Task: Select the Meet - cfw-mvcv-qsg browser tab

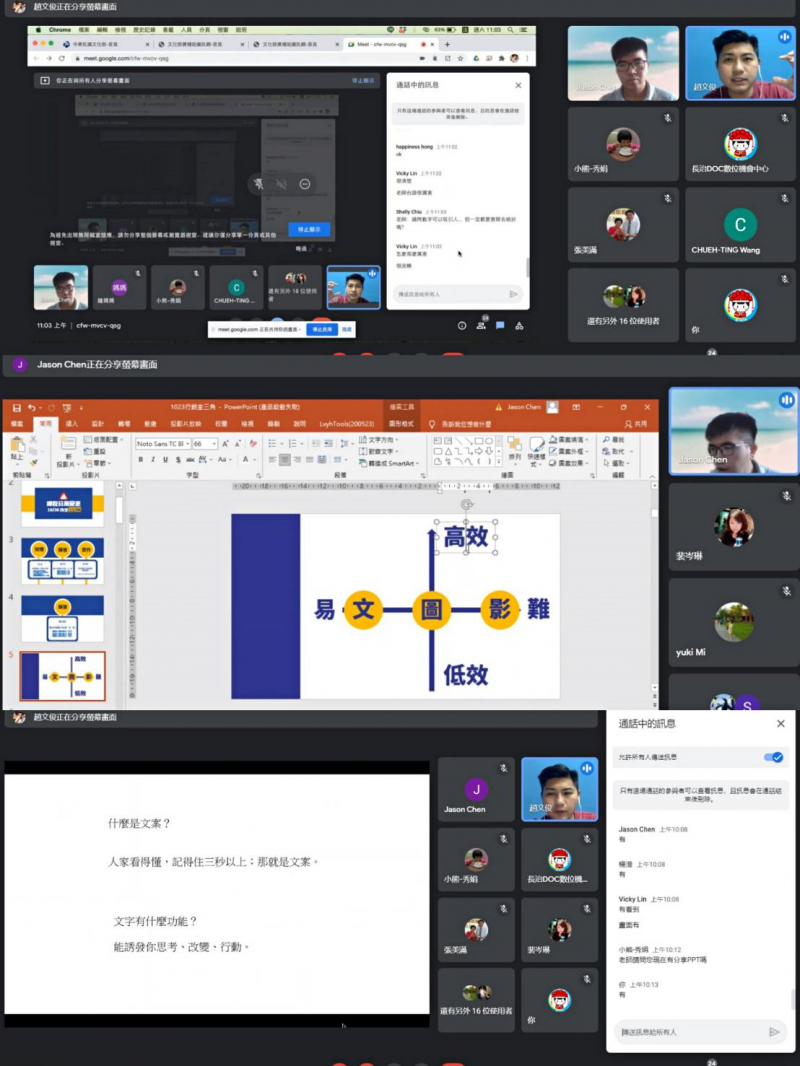Action: [x=378, y=44]
